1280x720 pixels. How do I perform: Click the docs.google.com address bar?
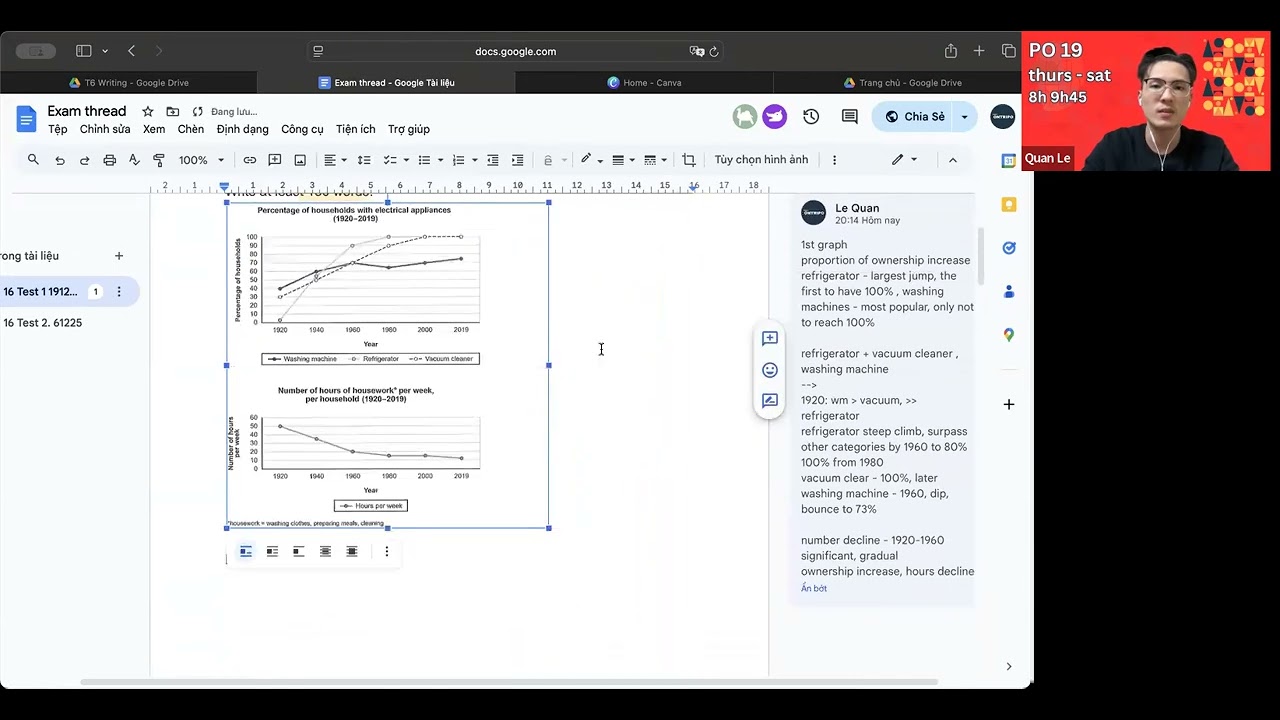515,51
